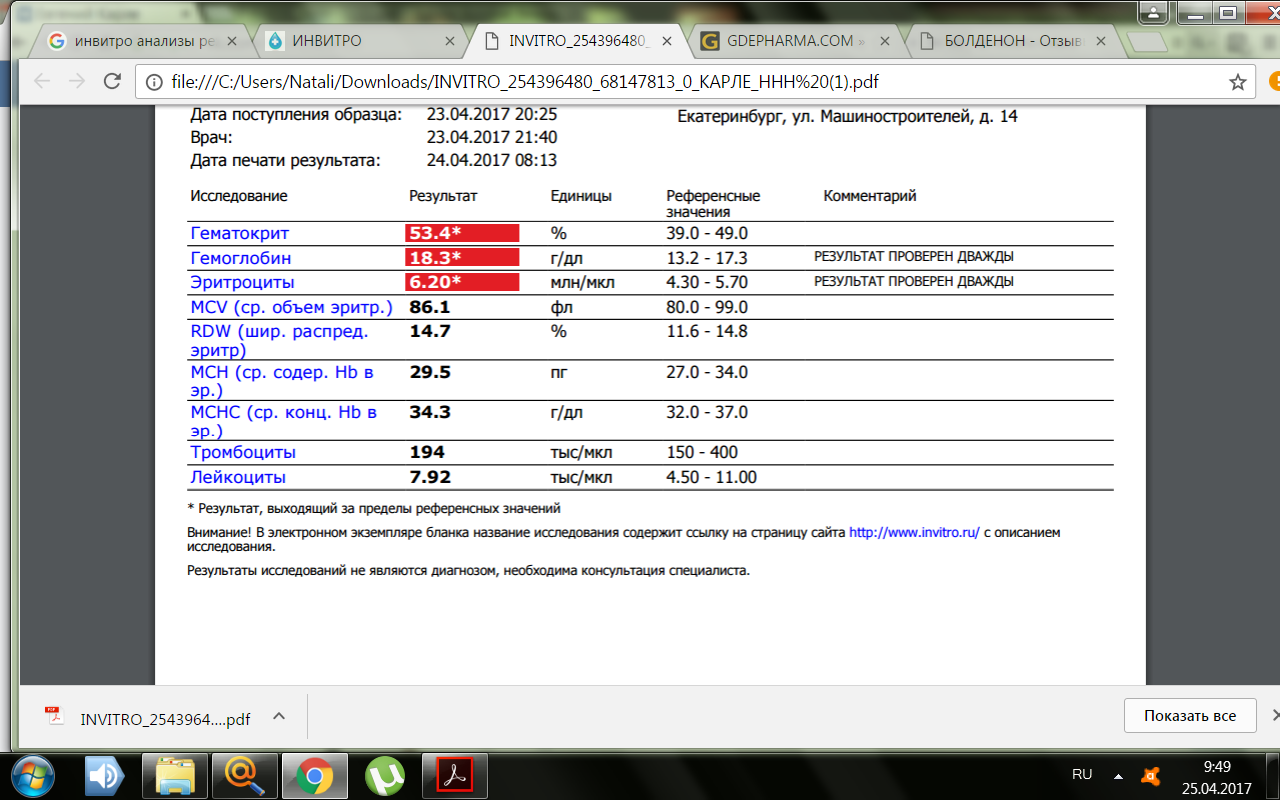Bookmark this page with the star icon
Viewport: 1280px width, 800px height.
1237,82
